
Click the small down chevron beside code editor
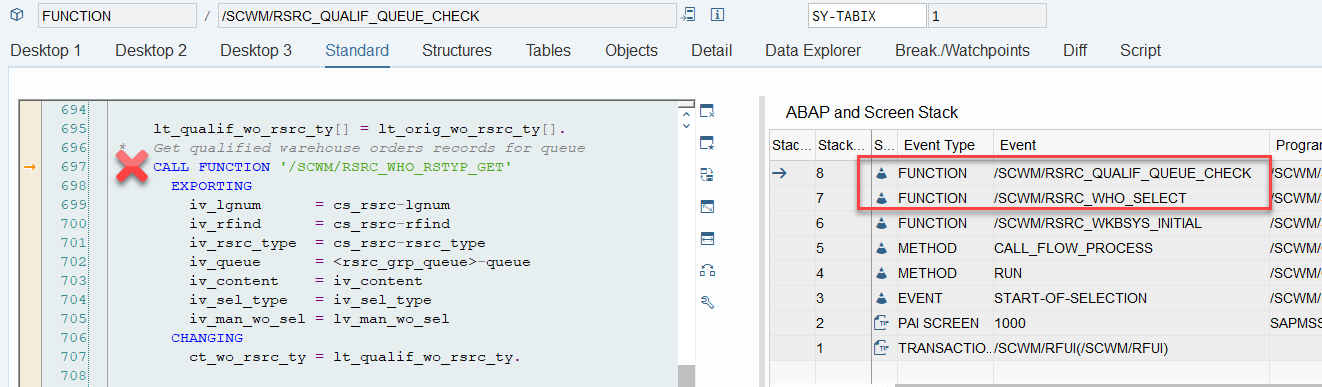(x=686, y=125)
